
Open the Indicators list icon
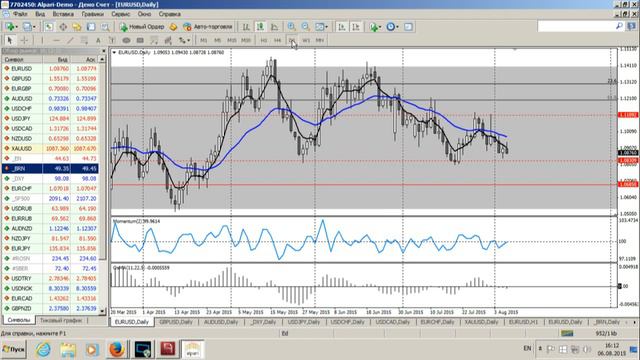373,27
